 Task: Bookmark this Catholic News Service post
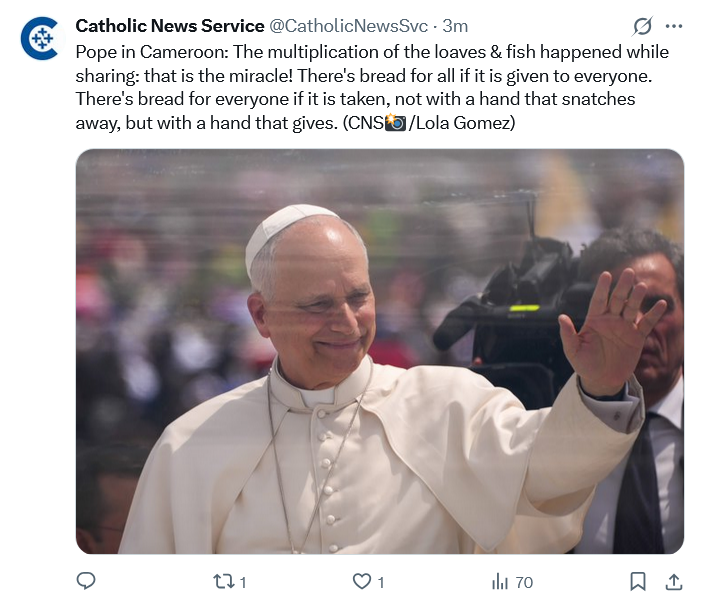[637, 581]
